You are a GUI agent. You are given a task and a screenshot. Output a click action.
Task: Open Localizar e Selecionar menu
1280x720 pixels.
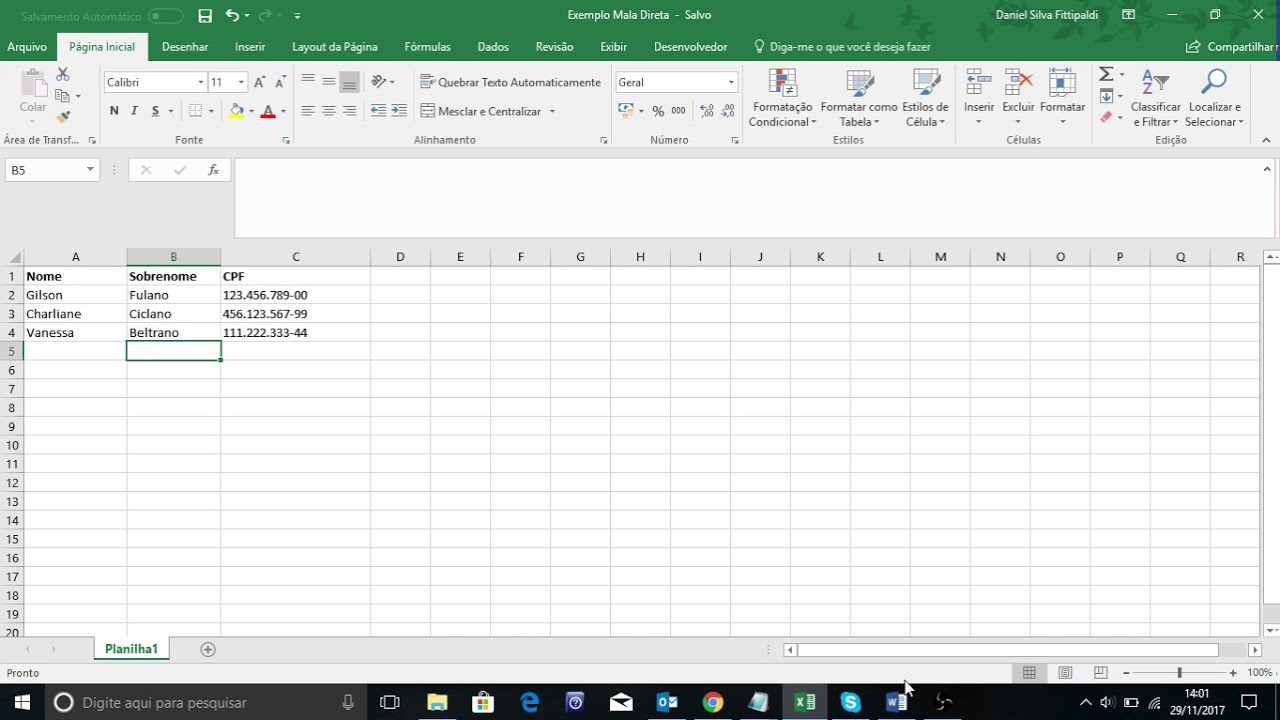pos(1214,98)
